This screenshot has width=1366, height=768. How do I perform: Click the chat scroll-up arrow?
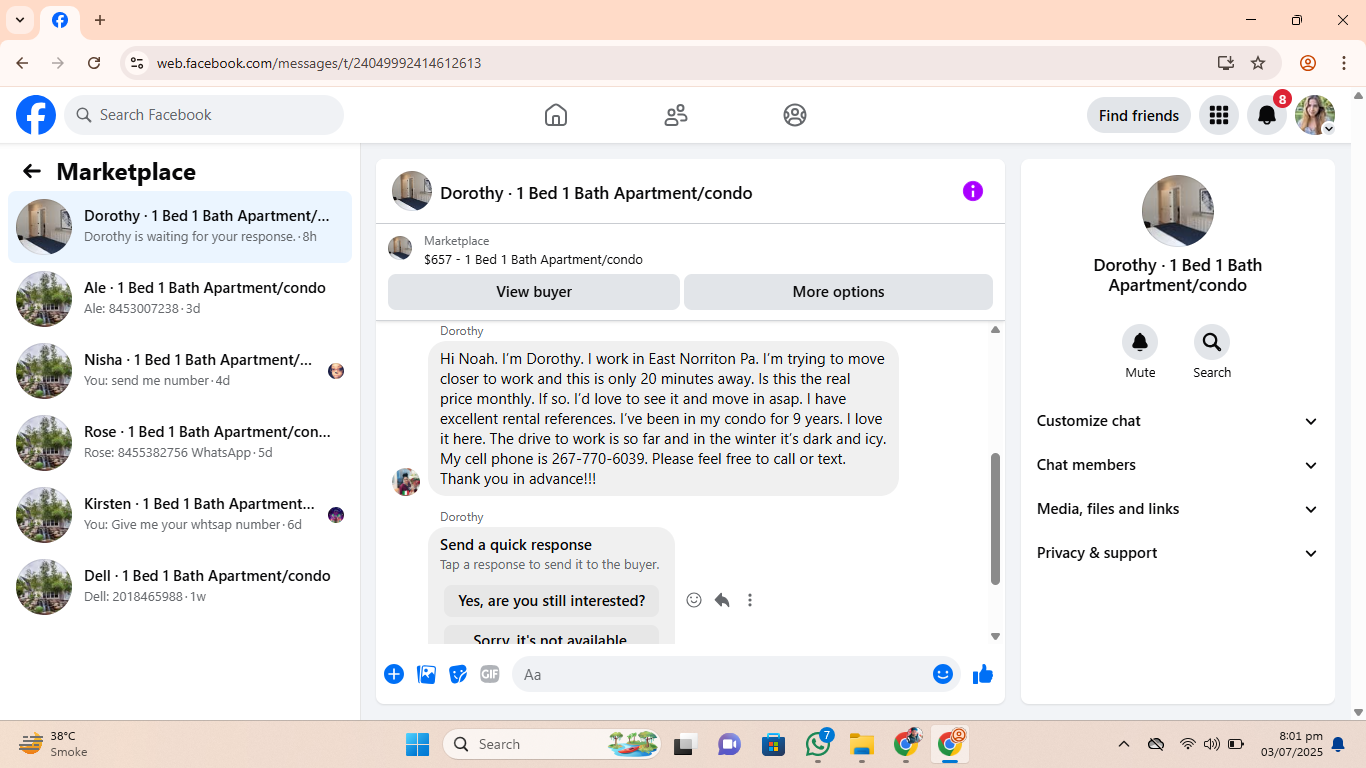(995, 330)
